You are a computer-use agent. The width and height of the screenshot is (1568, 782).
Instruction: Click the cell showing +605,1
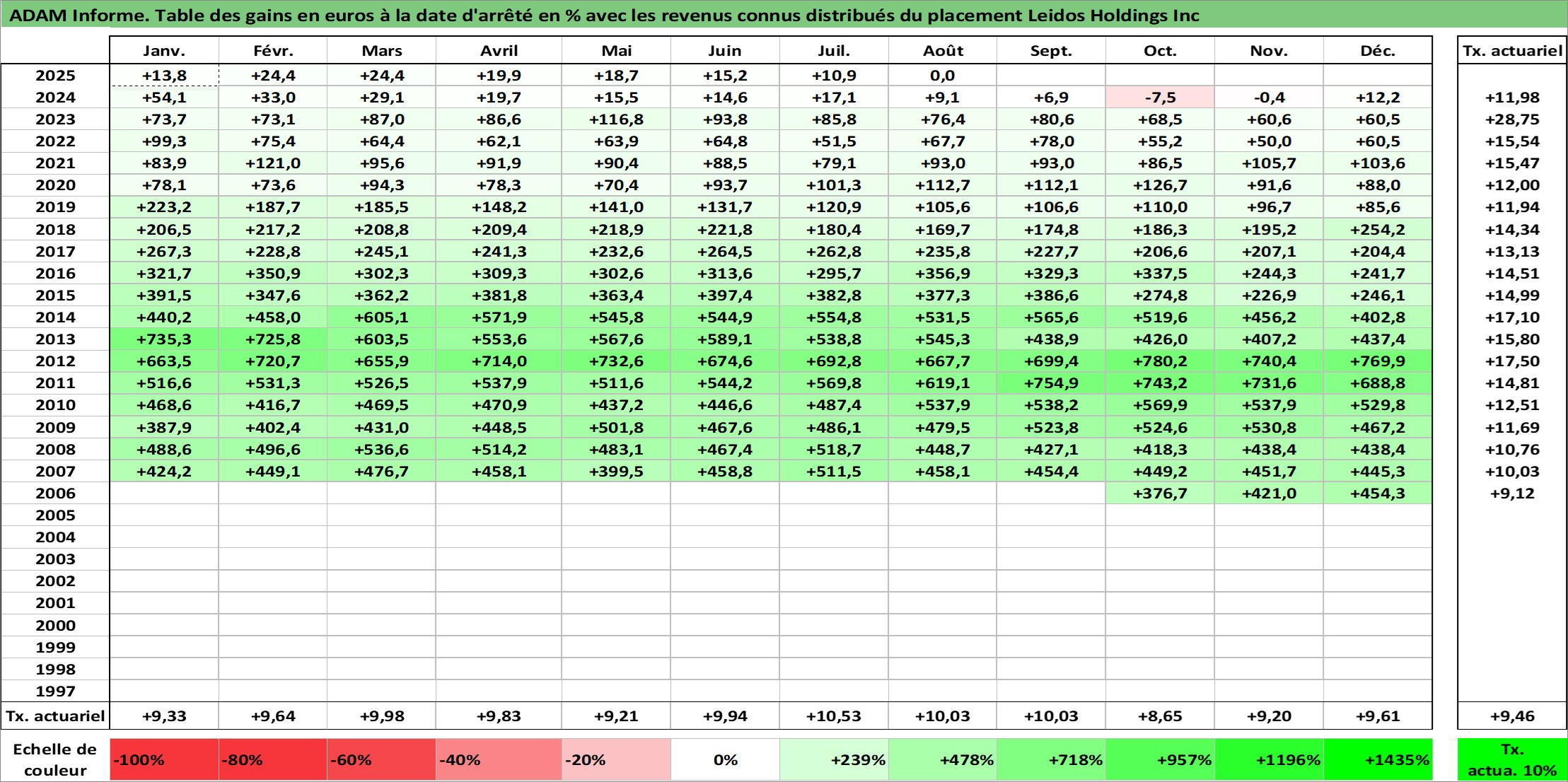coord(381,317)
